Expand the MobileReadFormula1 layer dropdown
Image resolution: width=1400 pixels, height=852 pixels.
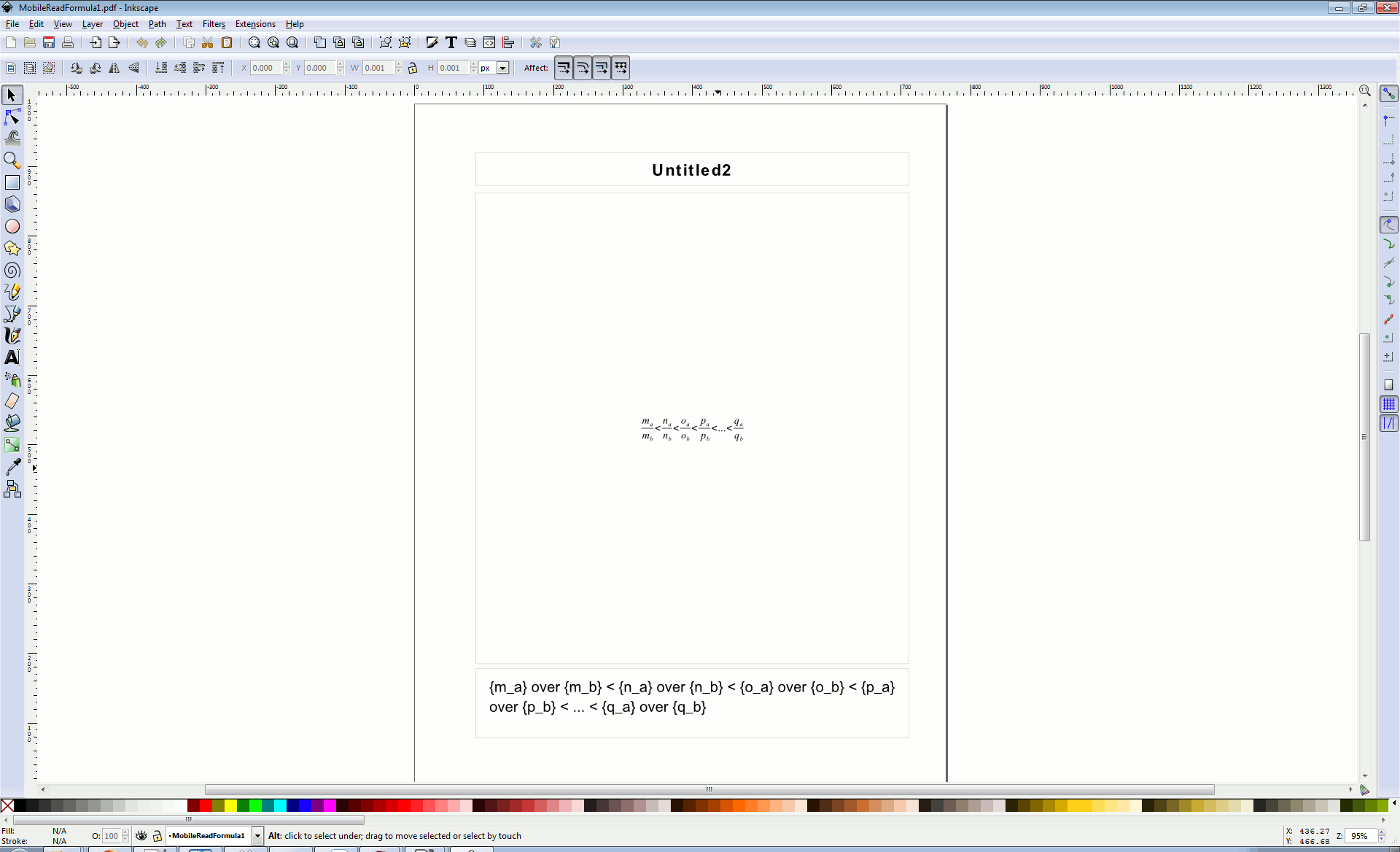pyautogui.click(x=257, y=836)
